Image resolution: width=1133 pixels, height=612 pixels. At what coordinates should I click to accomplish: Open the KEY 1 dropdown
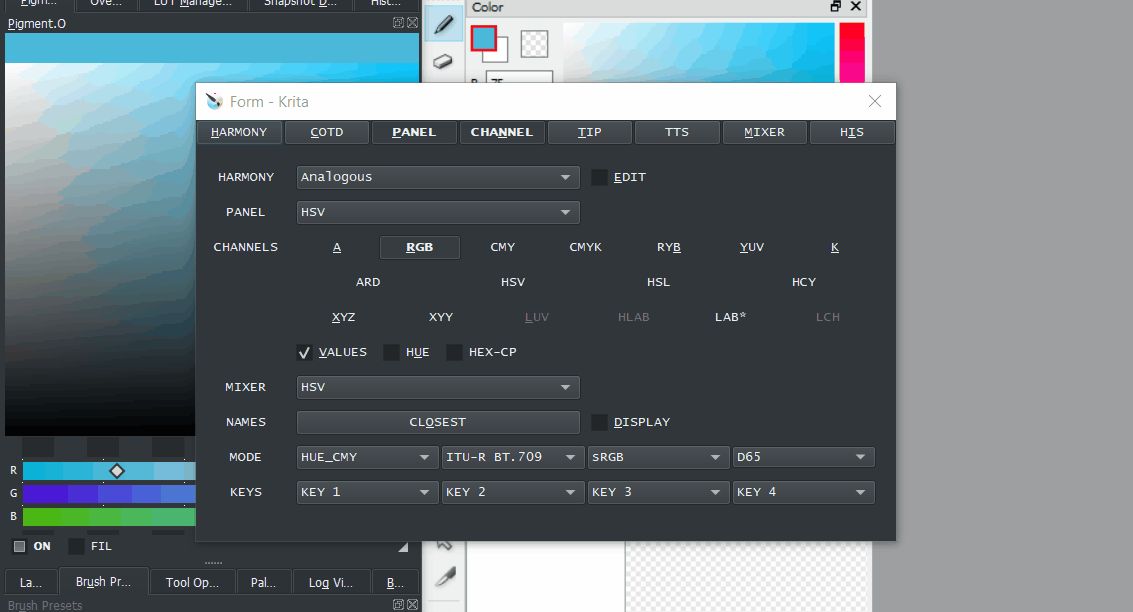(x=367, y=492)
